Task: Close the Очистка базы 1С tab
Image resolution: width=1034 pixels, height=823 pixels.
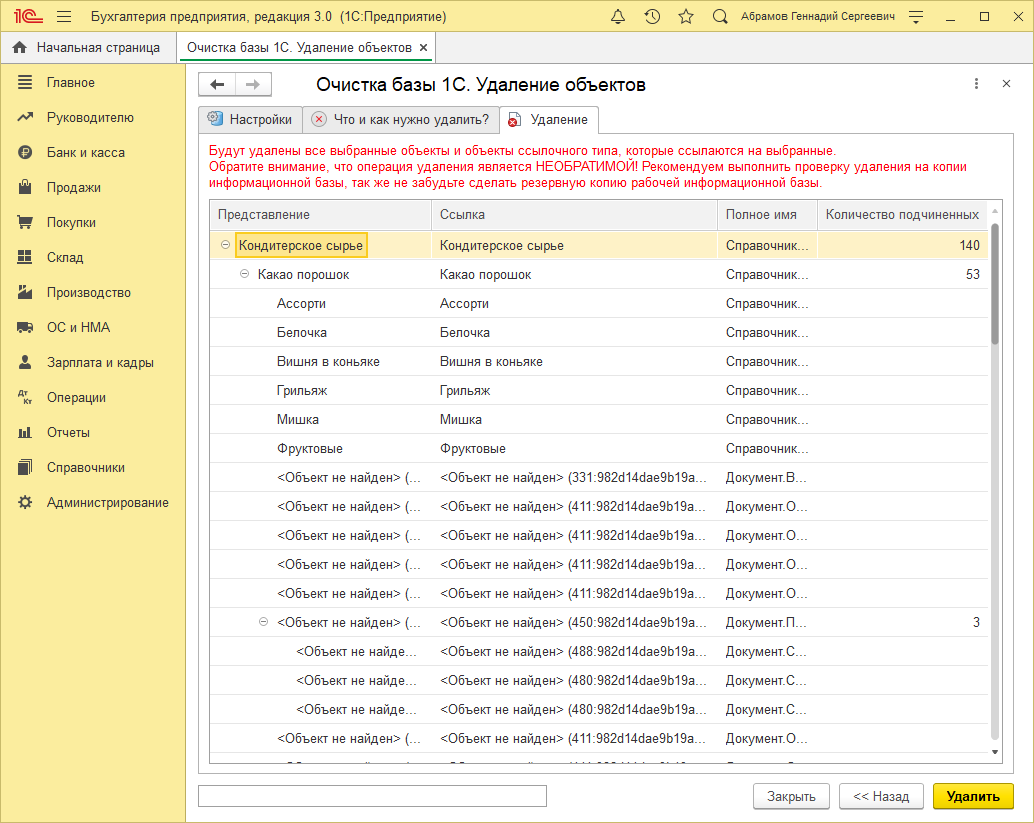Action: click(x=423, y=48)
